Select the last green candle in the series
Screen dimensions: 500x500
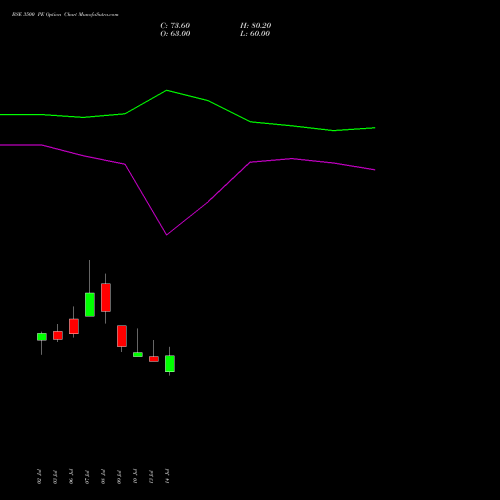(170, 363)
